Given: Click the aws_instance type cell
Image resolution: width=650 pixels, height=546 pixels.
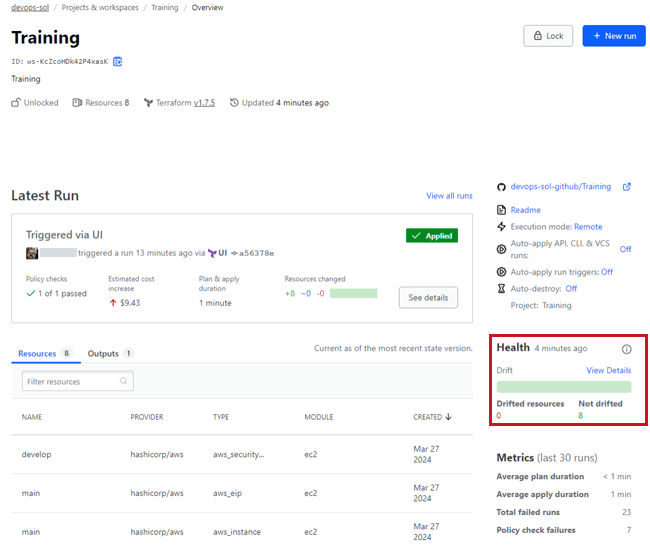Looking at the screenshot, I should pyautogui.click(x=237, y=531).
